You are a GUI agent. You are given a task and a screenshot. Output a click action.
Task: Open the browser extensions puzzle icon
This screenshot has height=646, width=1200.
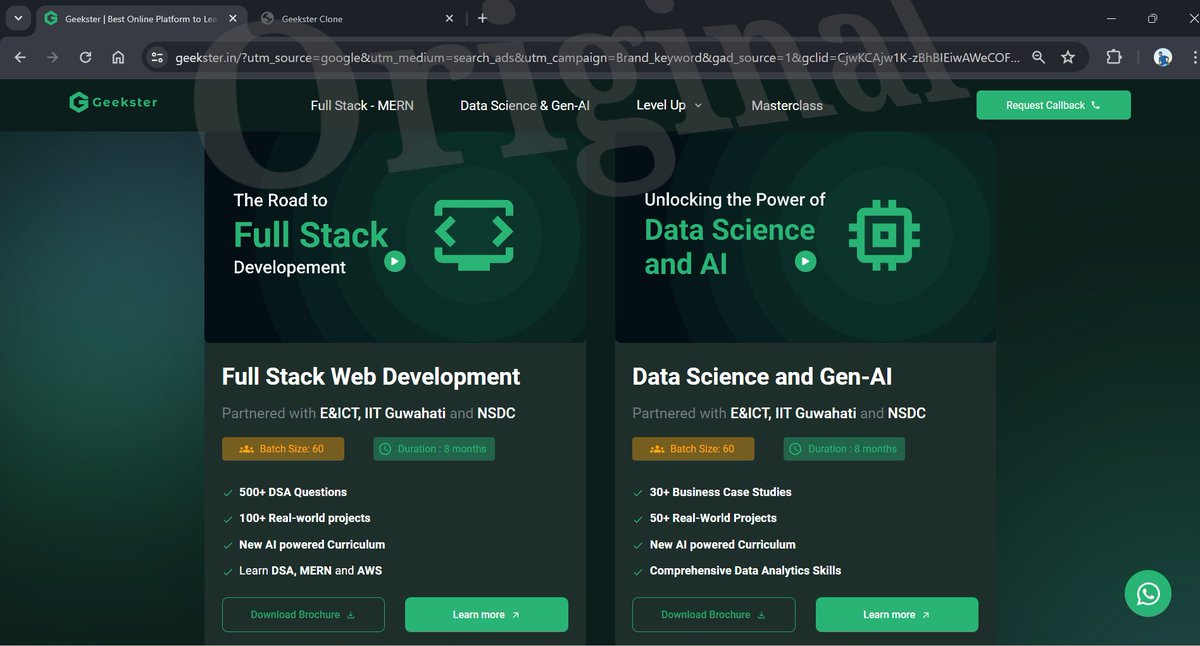[1114, 58]
